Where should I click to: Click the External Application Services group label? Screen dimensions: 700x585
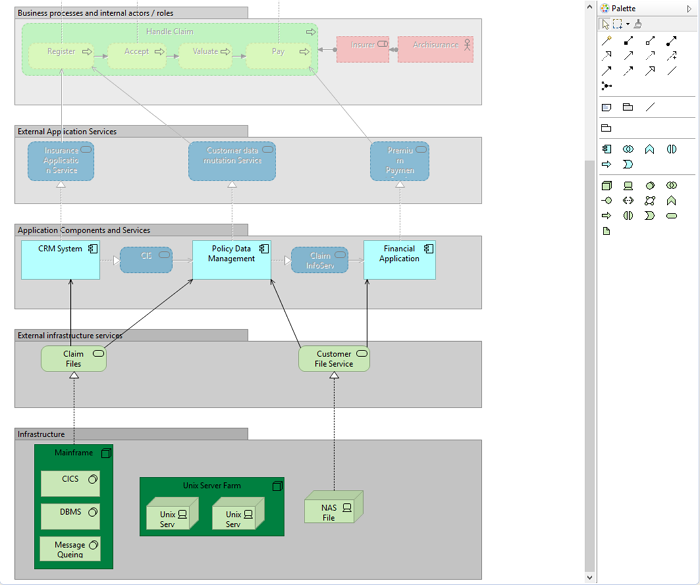coord(67,131)
